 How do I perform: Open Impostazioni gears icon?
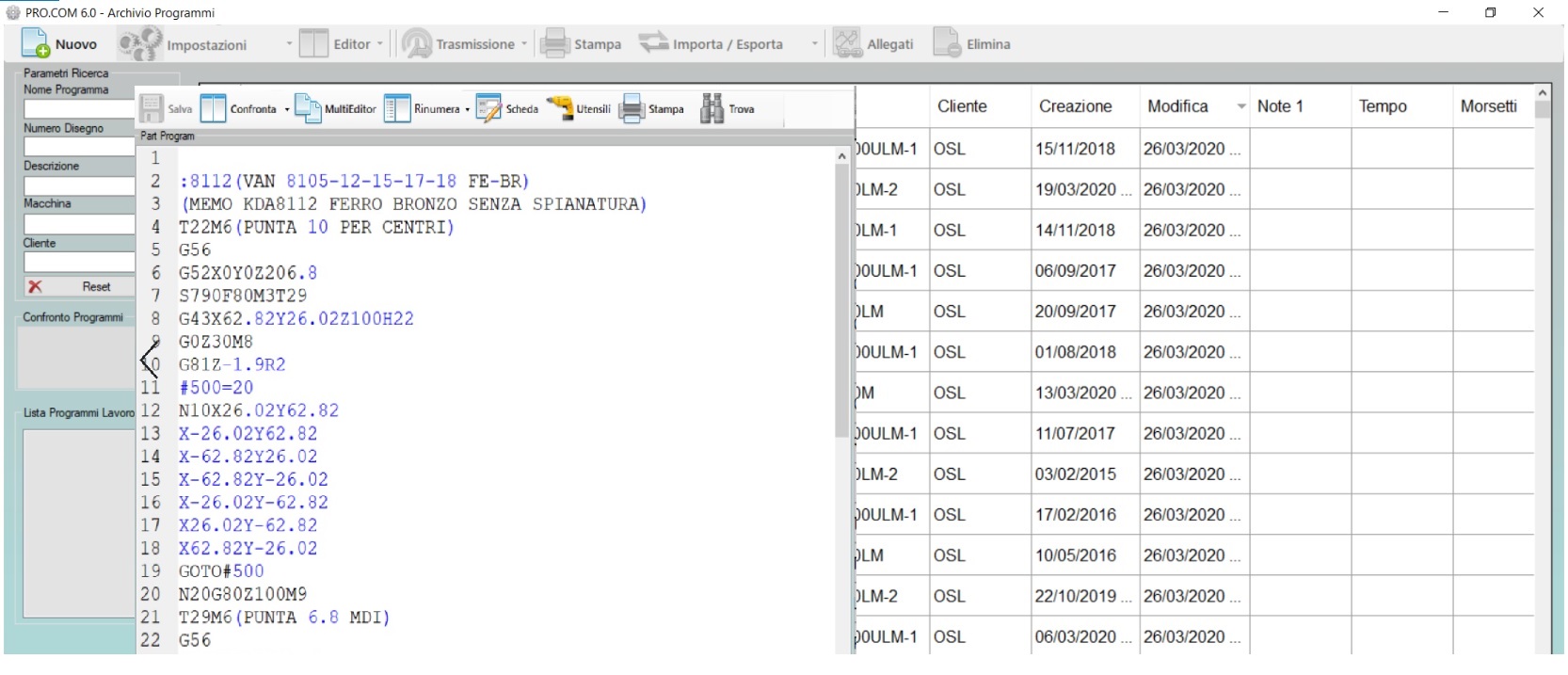[140, 44]
